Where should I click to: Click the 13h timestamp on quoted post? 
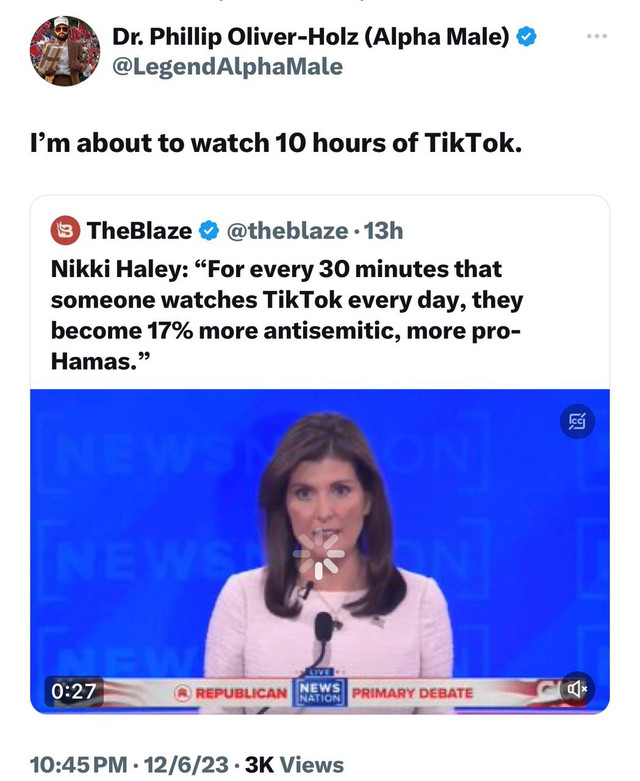click(x=382, y=231)
